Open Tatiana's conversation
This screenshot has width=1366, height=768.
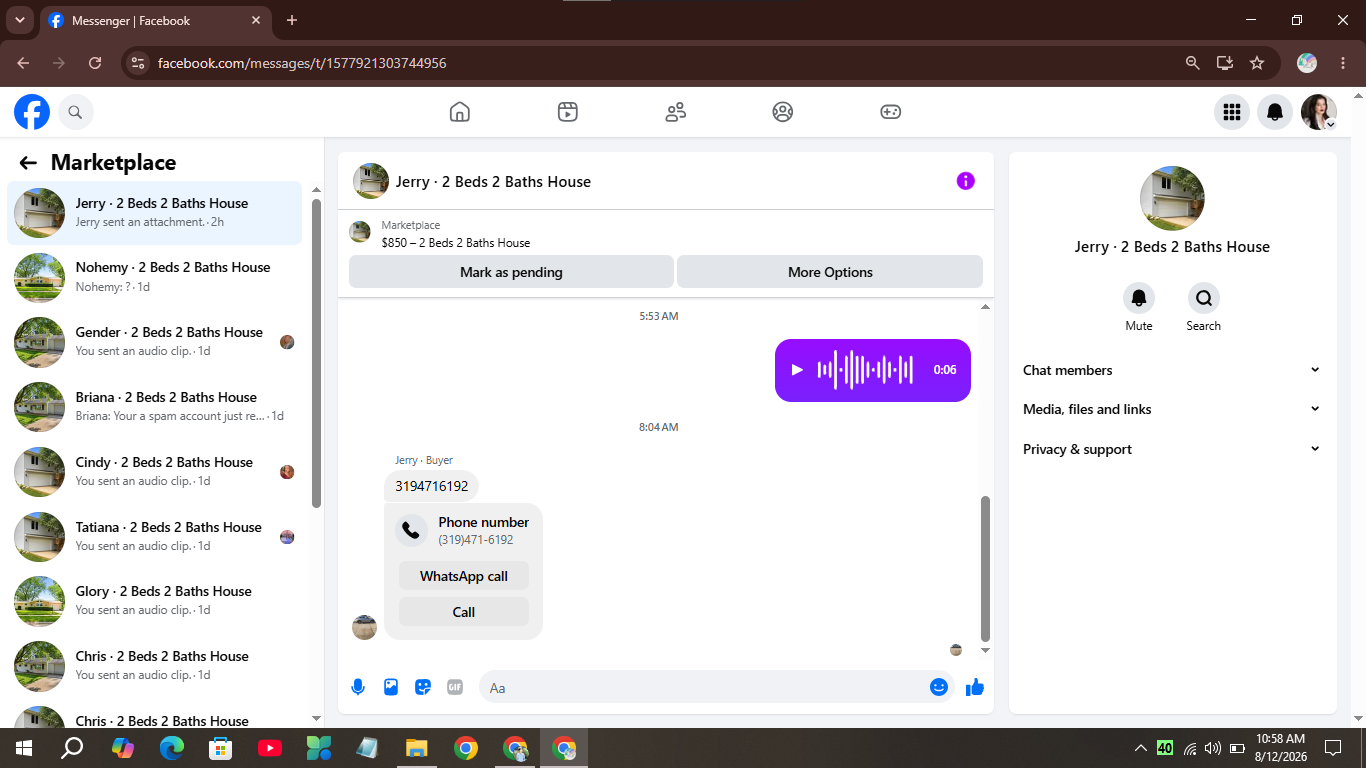point(155,537)
